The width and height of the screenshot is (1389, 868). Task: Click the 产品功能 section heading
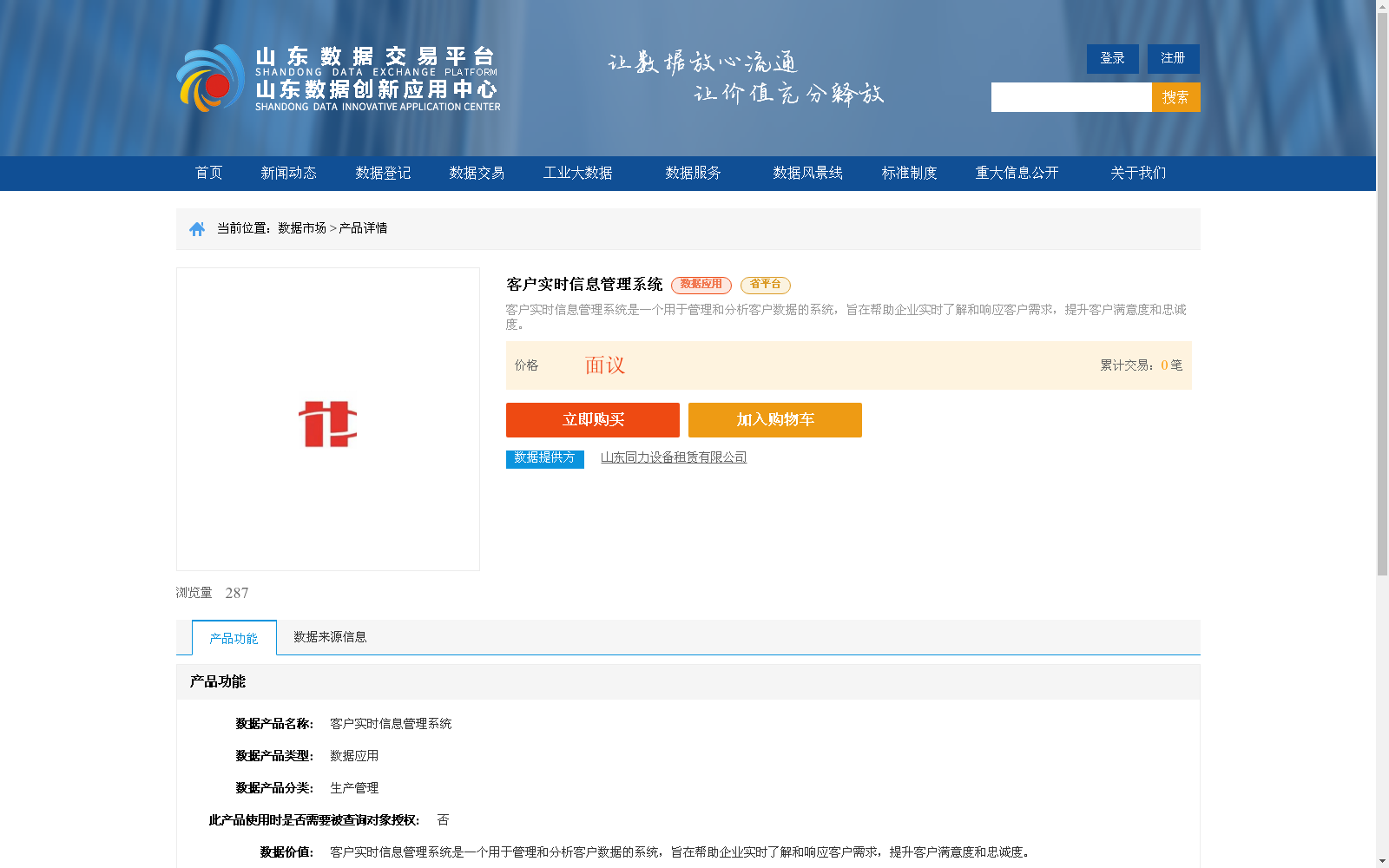[x=218, y=681]
